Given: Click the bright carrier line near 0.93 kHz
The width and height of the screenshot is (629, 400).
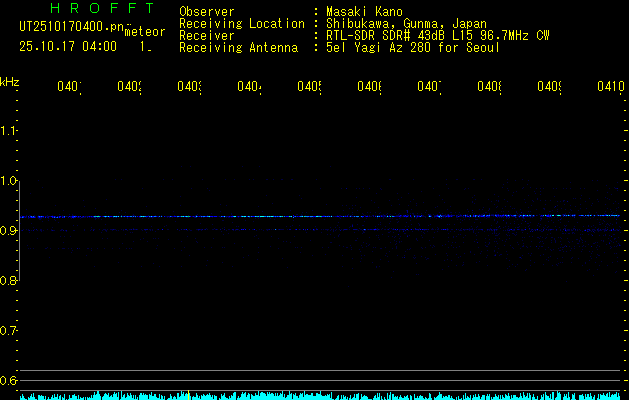Looking at the screenshot, I should [320, 216].
